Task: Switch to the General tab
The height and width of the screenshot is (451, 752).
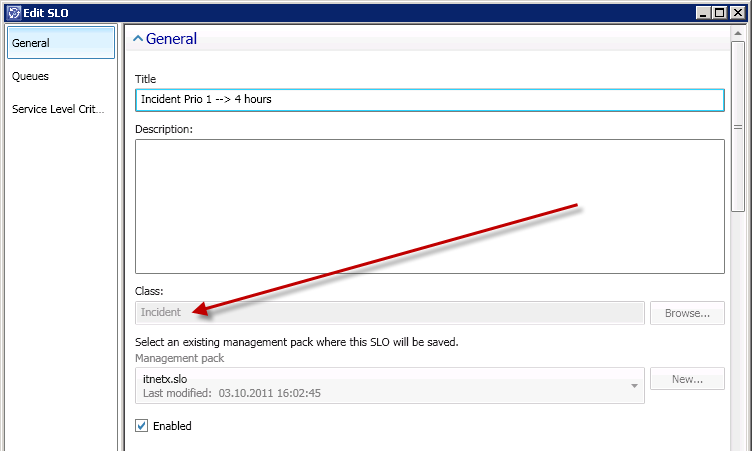Action: click(x=61, y=43)
